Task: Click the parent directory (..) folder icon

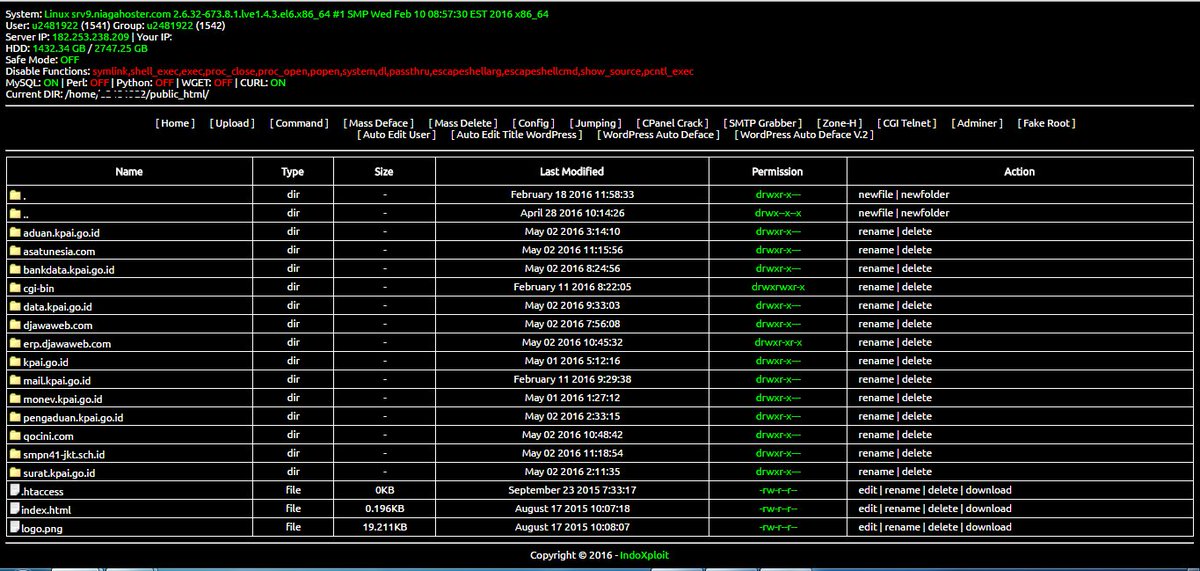Action: (x=15, y=214)
